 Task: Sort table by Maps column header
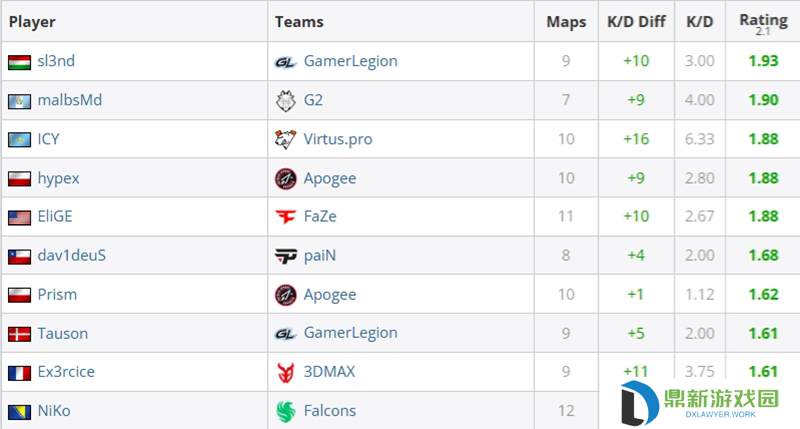[x=566, y=22]
